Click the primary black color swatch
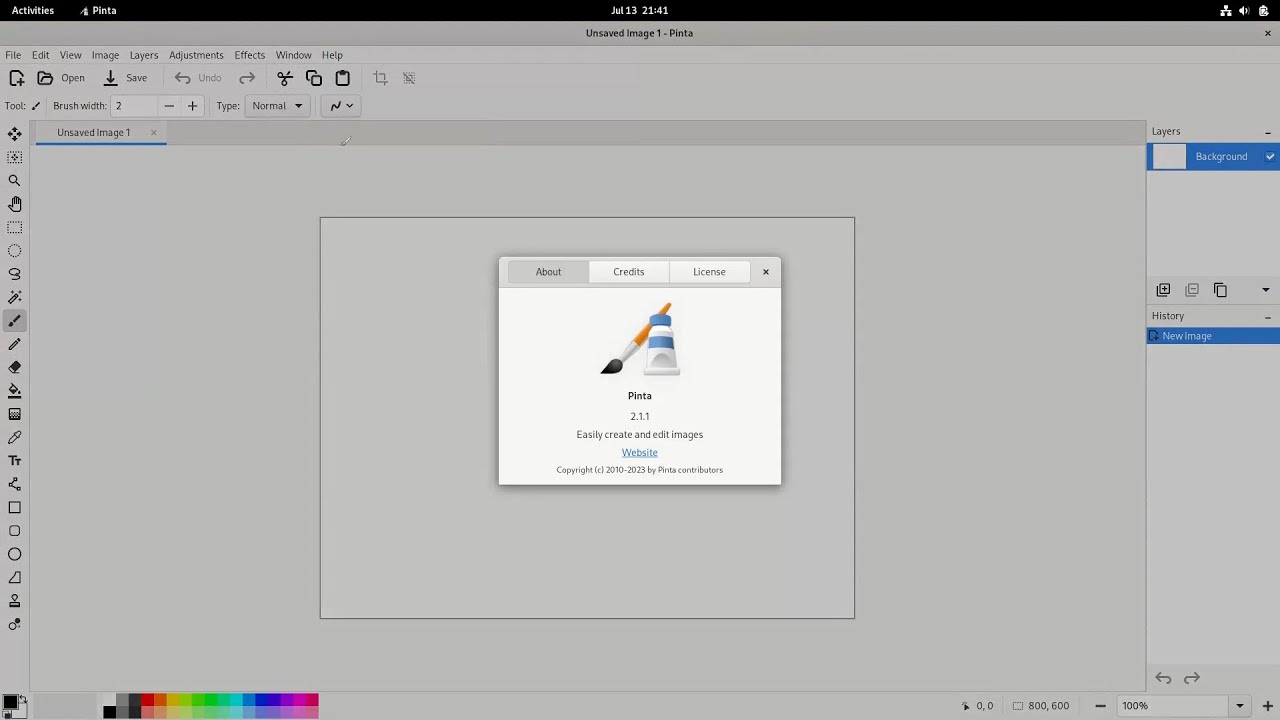The width and height of the screenshot is (1280, 720). [x=10, y=701]
